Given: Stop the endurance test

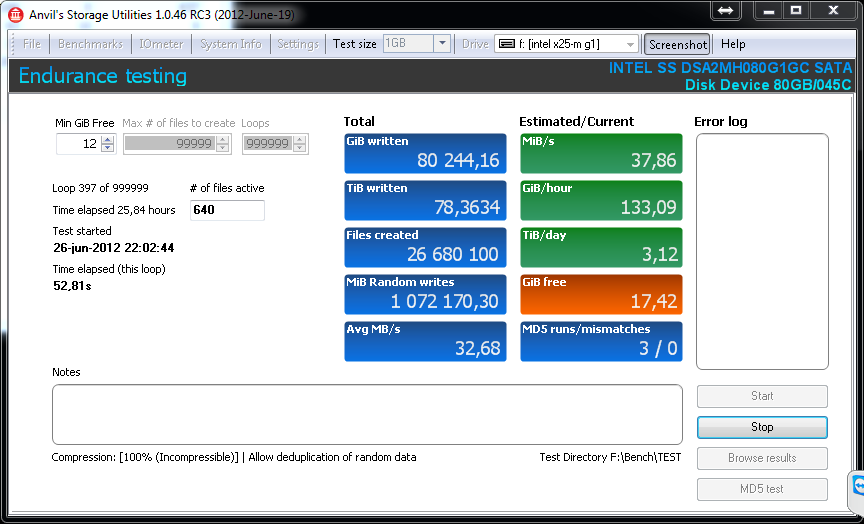Looking at the screenshot, I should [x=762, y=427].
